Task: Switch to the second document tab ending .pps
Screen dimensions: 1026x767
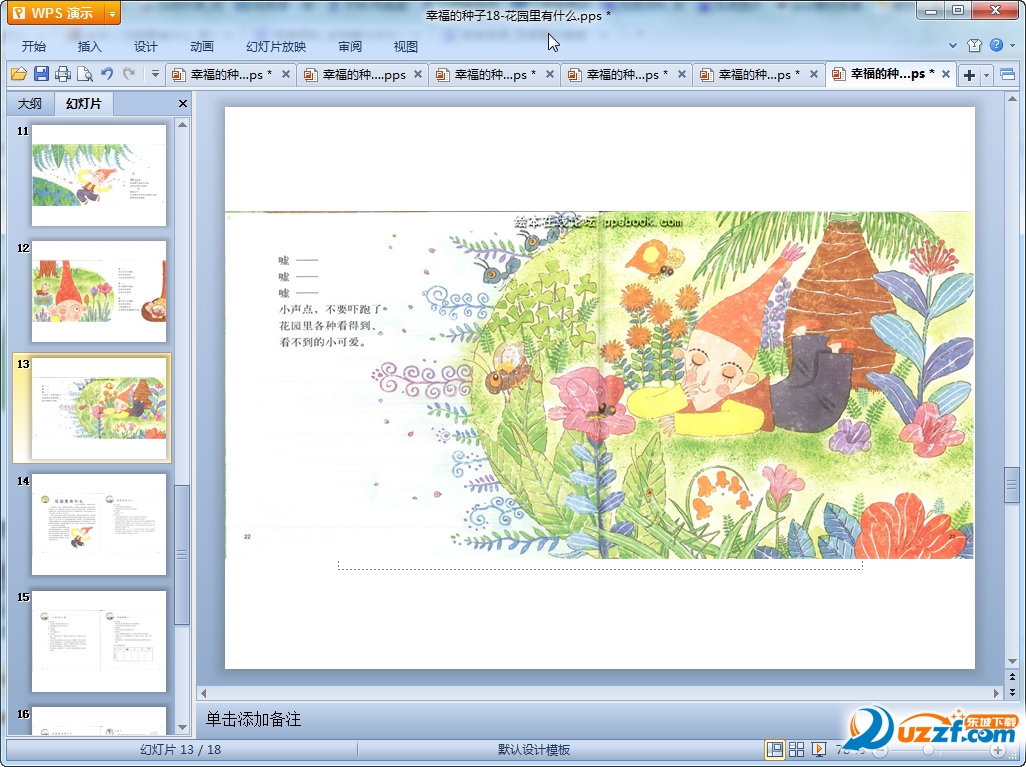Action: point(355,75)
